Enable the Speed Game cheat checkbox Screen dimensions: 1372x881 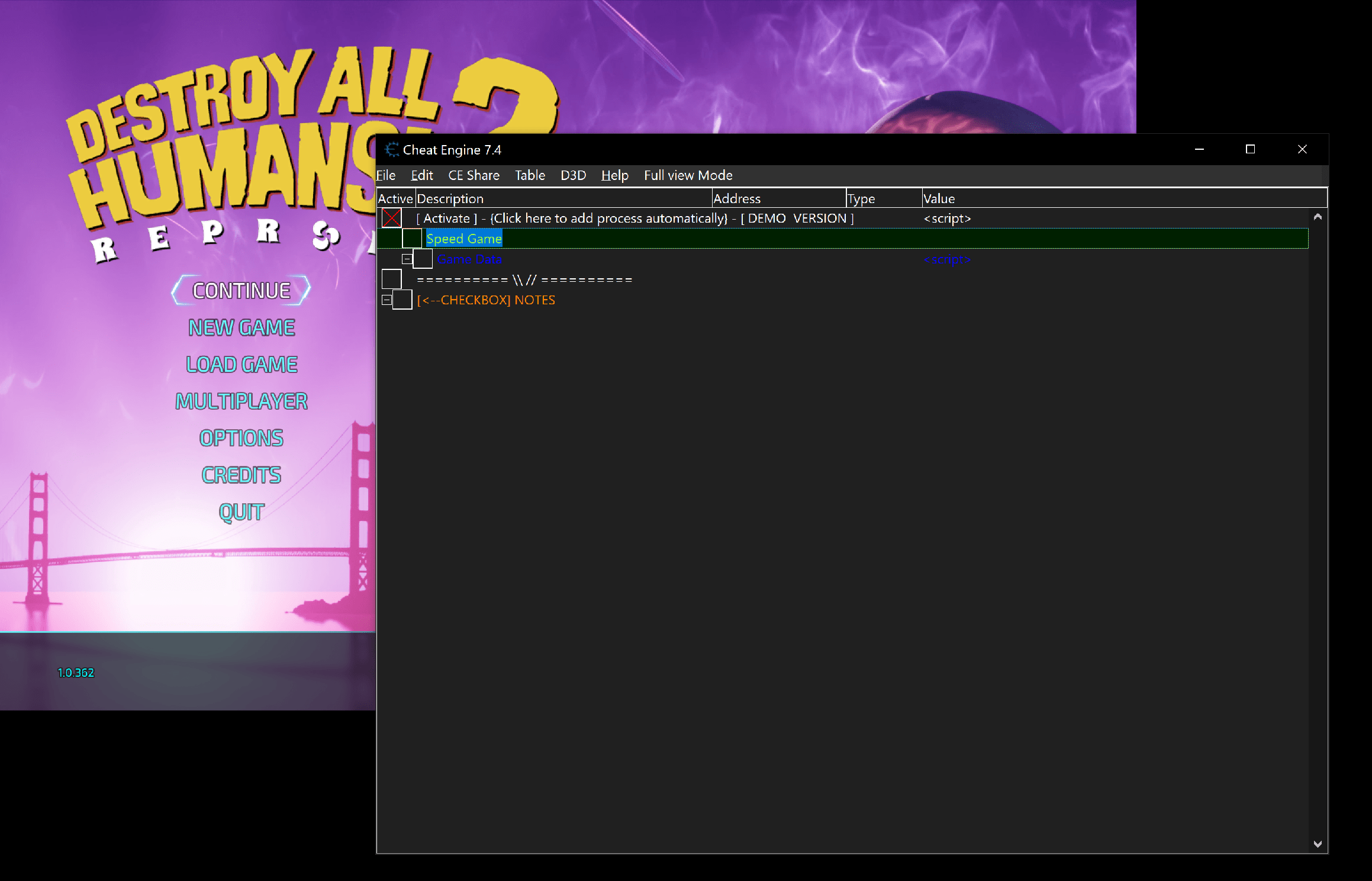point(411,238)
